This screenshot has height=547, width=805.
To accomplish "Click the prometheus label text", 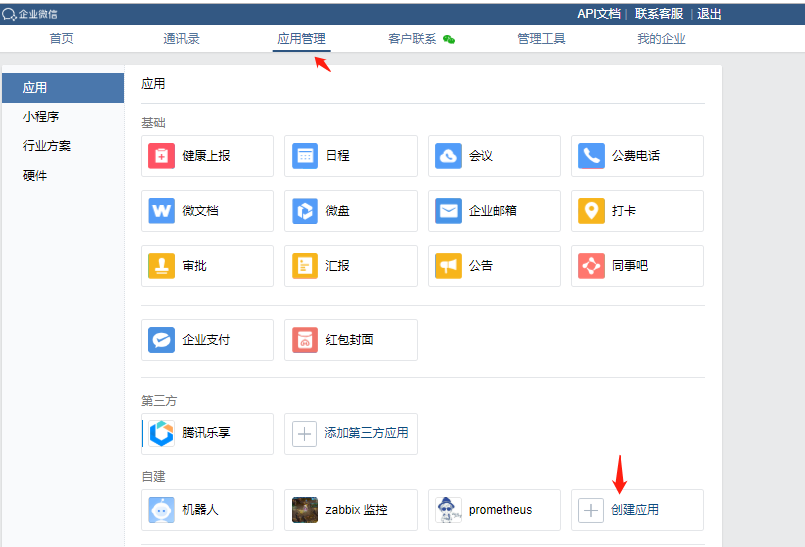I will click(x=500, y=510).
